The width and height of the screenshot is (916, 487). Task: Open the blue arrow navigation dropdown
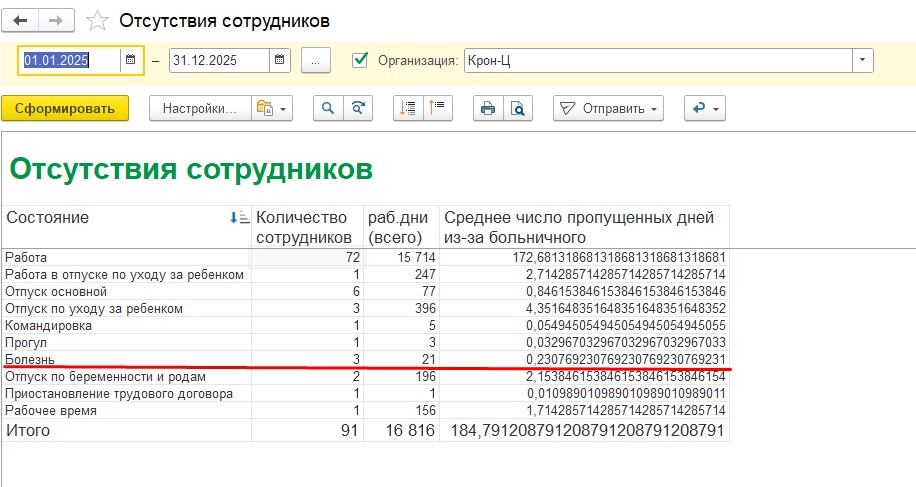coord(705,109)
